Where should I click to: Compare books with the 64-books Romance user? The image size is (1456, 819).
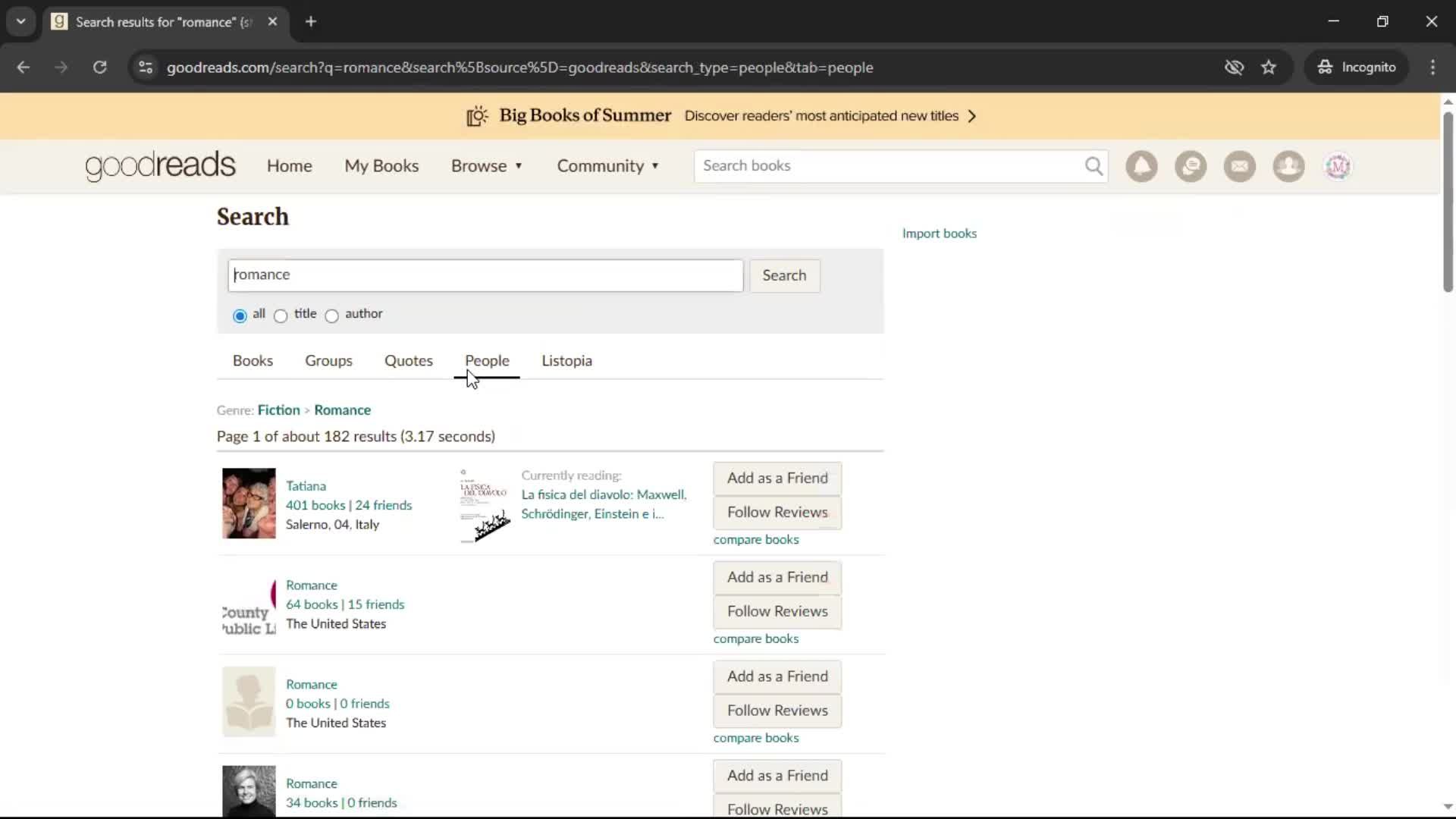click(x=755, y=639)
